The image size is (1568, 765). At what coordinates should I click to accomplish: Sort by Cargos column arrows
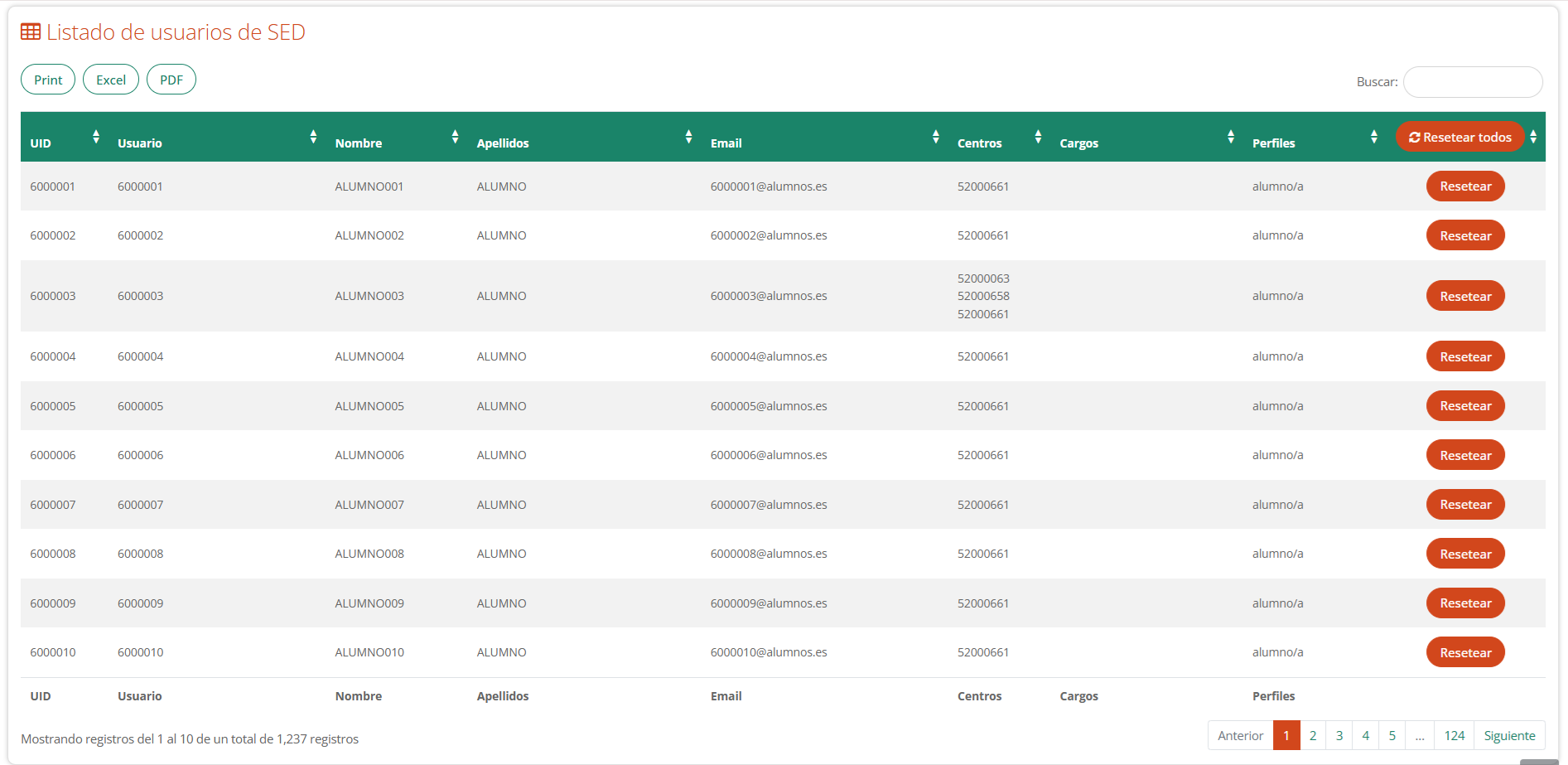pyautogui.click(x=1231, y=137)
